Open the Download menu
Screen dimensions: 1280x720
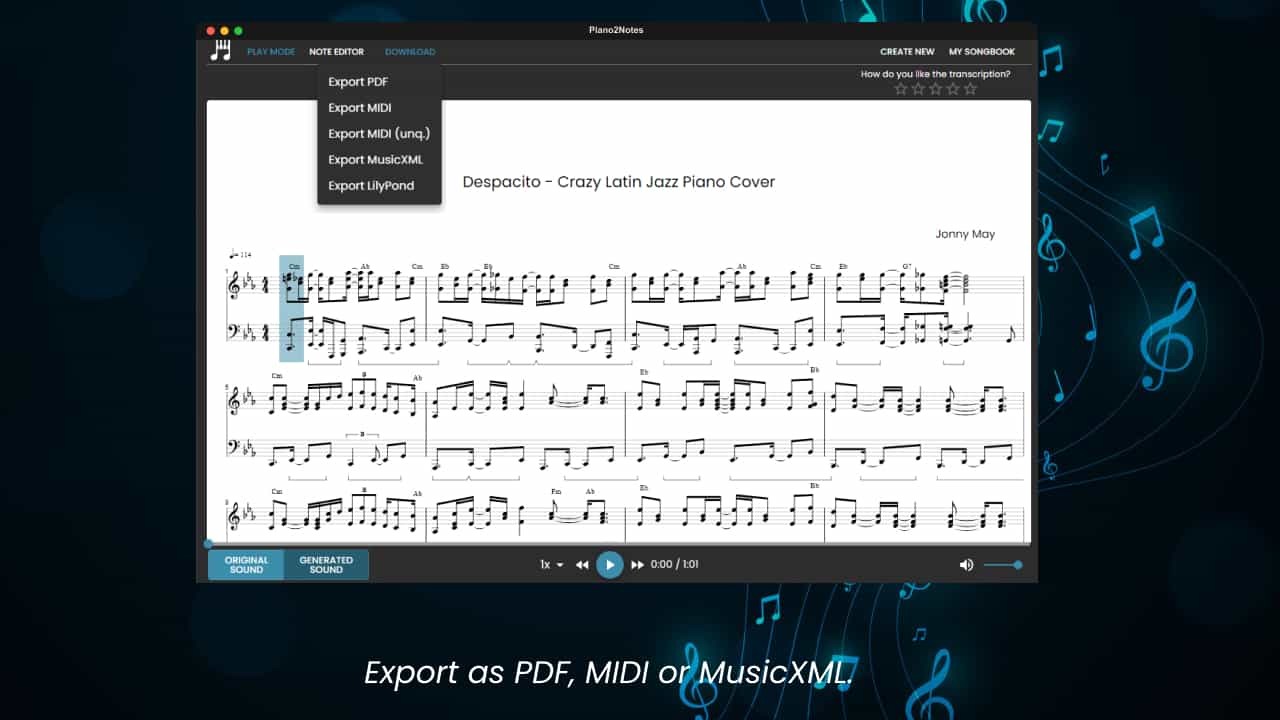[410, 51]
